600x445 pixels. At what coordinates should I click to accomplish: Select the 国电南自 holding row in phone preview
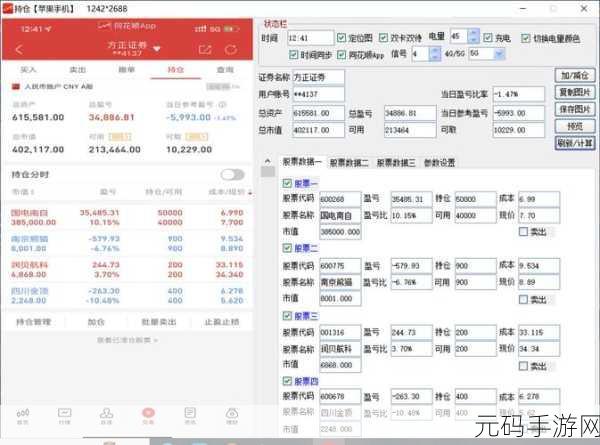coord(127,217)
